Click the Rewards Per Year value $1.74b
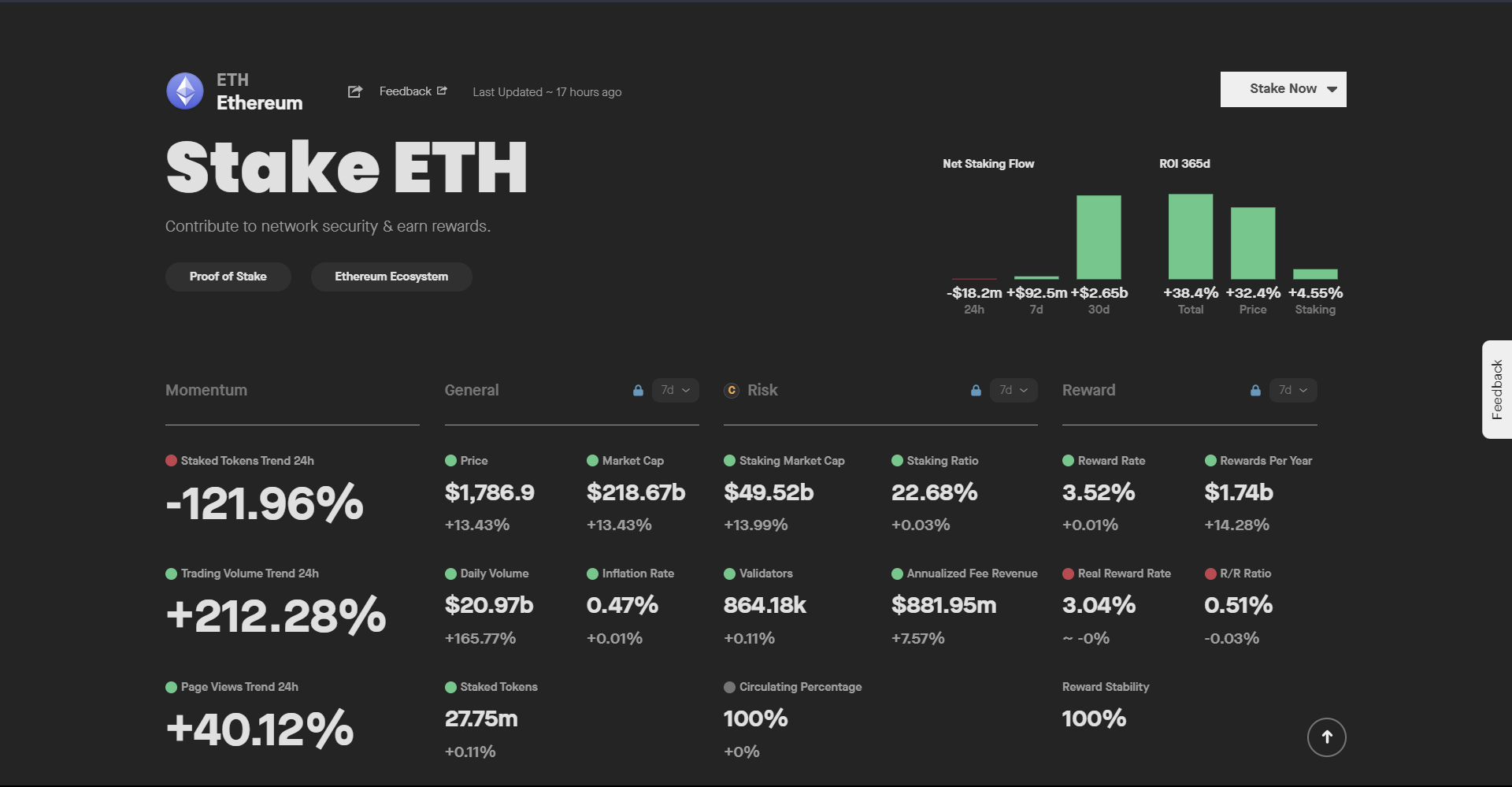The image size is (1512, 787). (x=1239, y=492)
